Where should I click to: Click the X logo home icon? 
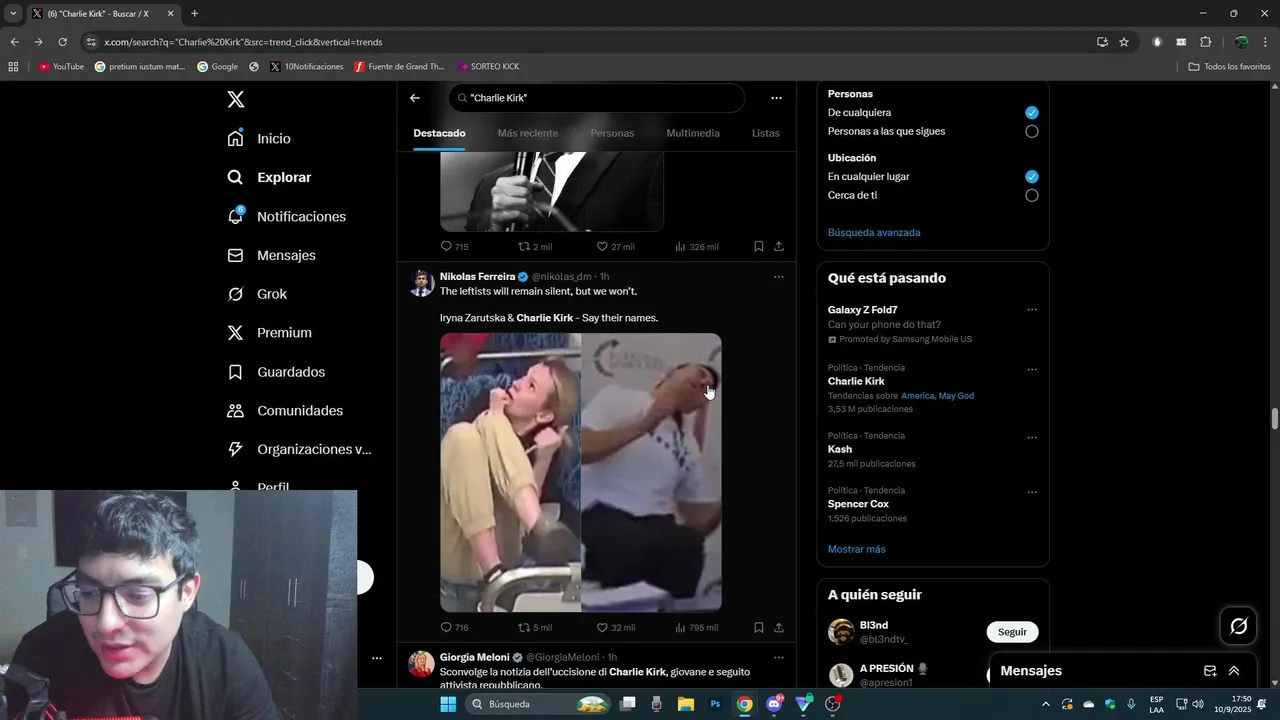(x=236, y=99)
